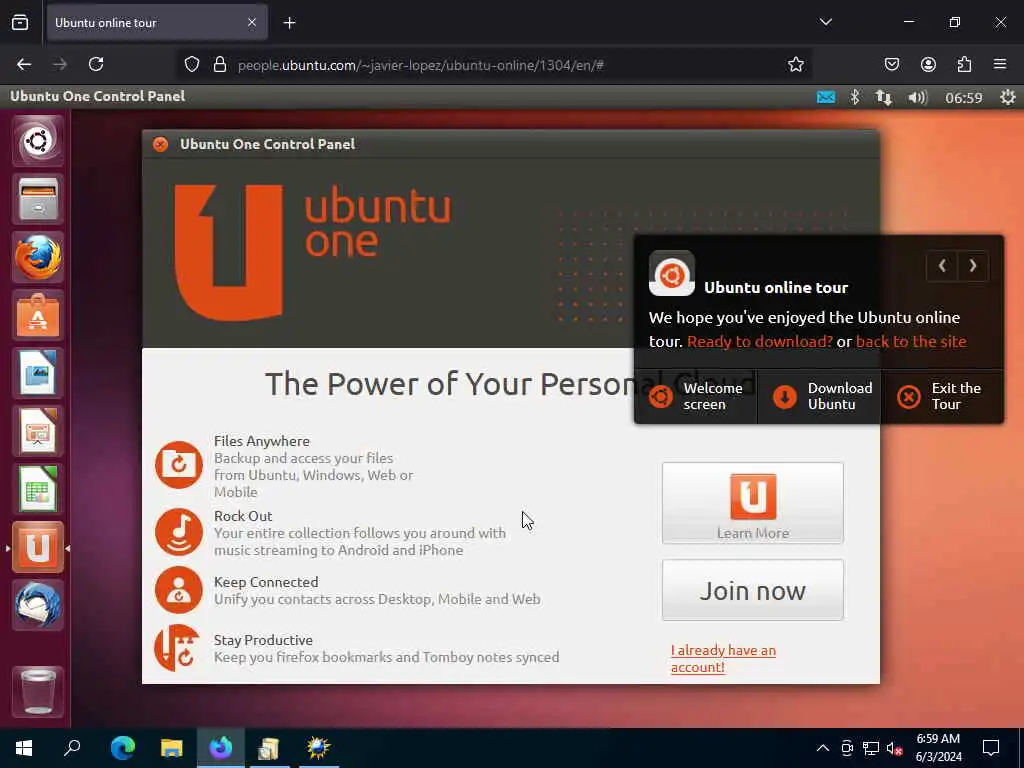
Task: Open a new browser tab
Action: point(289,23)
